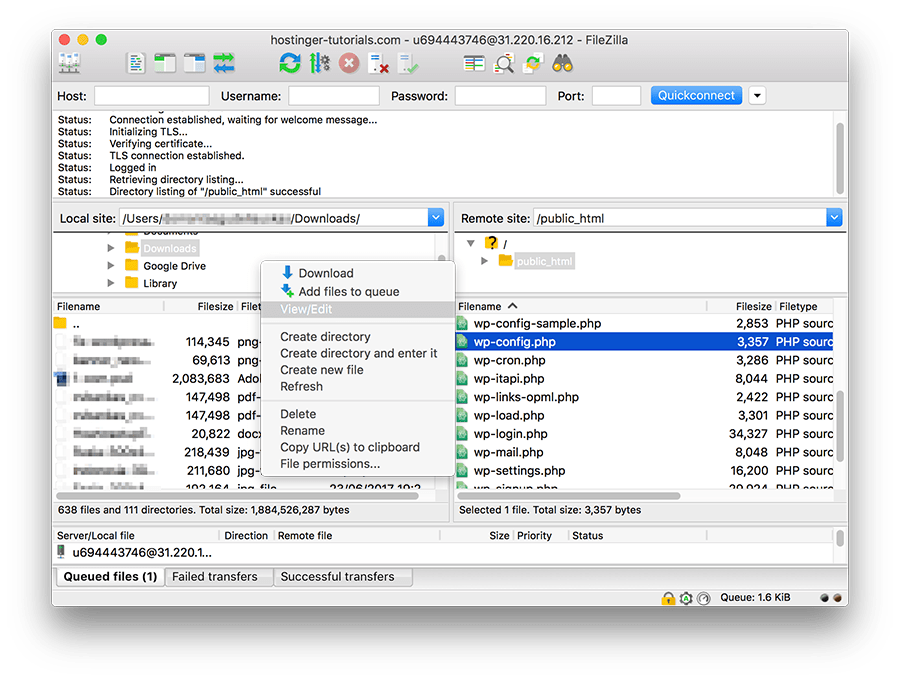Open the Site Manager
The height and width of the screenshot is (680, 900).
click(x=68, y=63)
